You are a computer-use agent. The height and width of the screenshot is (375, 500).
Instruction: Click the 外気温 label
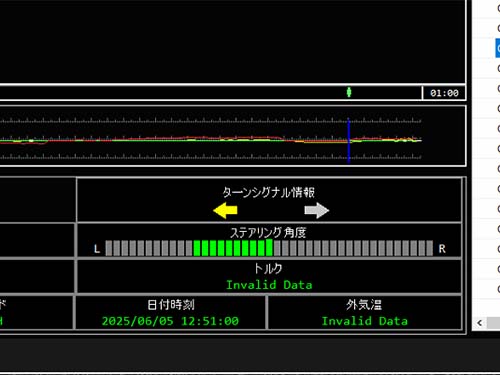364,305
